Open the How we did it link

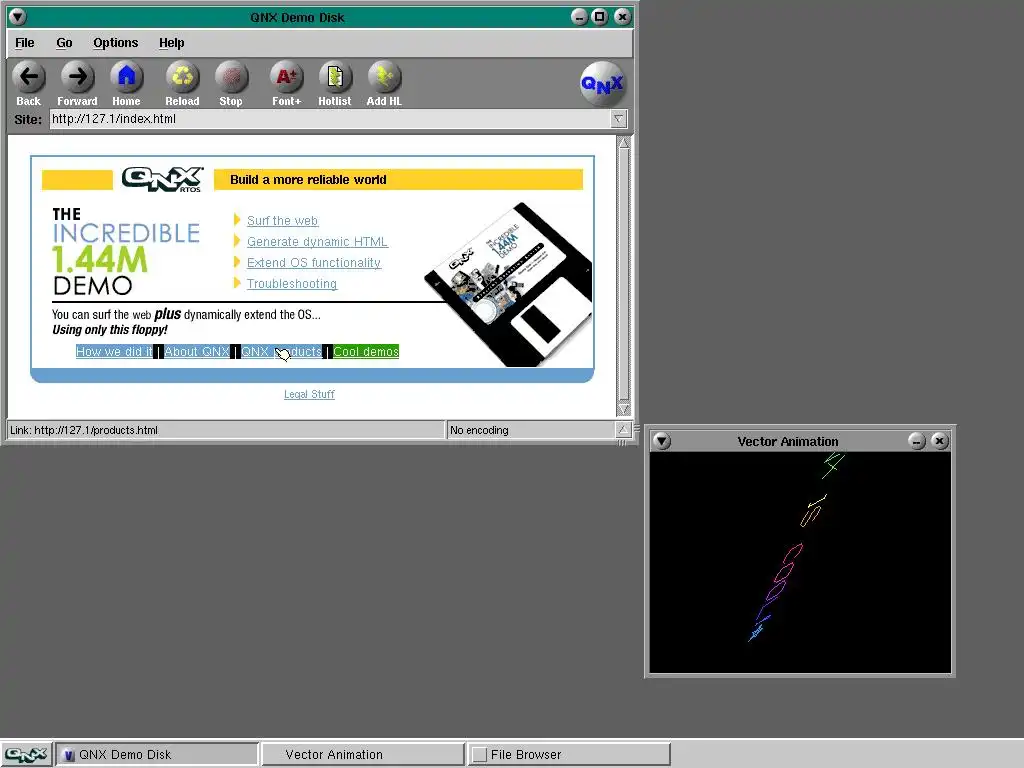114,351
